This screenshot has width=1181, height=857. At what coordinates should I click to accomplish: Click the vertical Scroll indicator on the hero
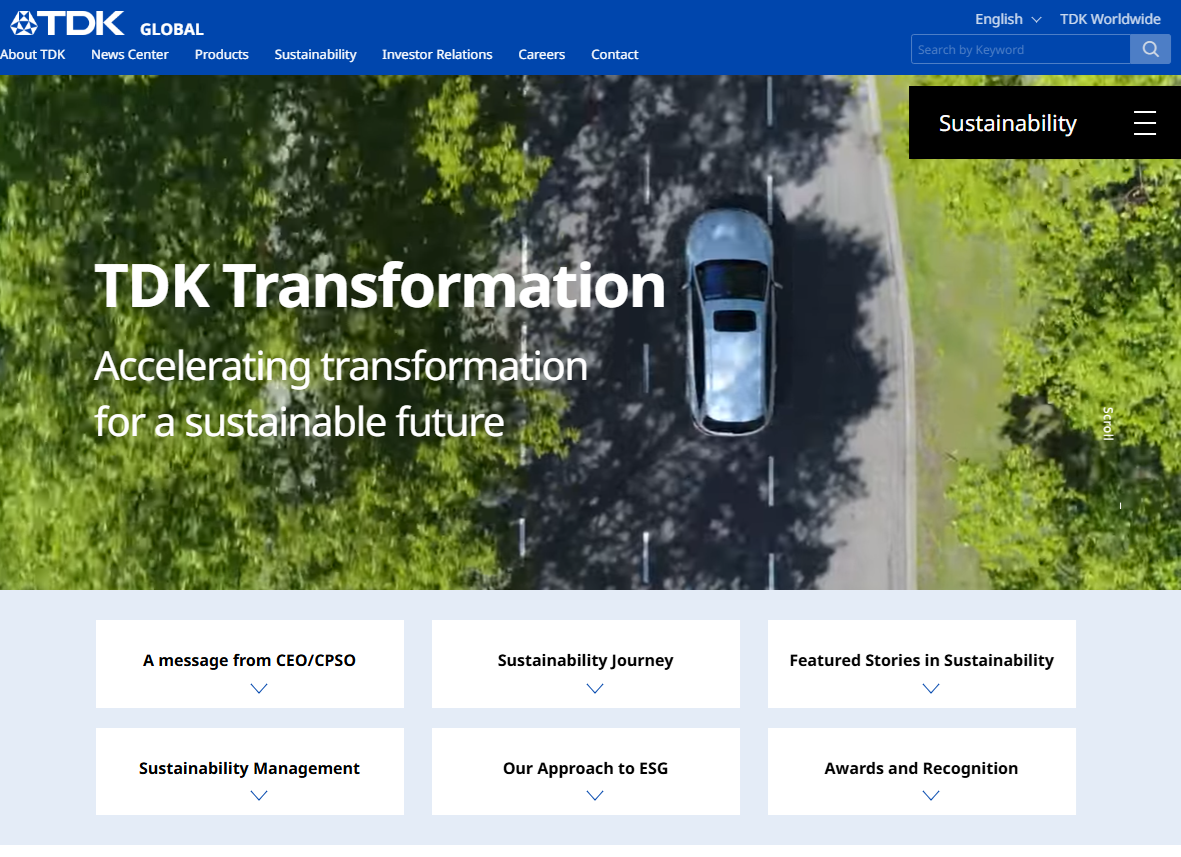click(x=1108, y=423)
